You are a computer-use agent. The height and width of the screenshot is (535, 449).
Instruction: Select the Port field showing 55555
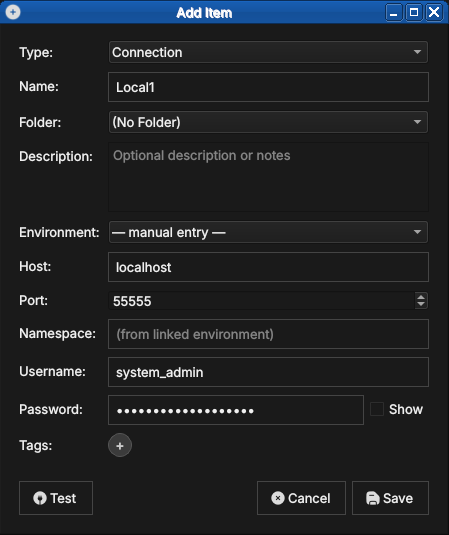pyautogui.click(x=261, y=301)
